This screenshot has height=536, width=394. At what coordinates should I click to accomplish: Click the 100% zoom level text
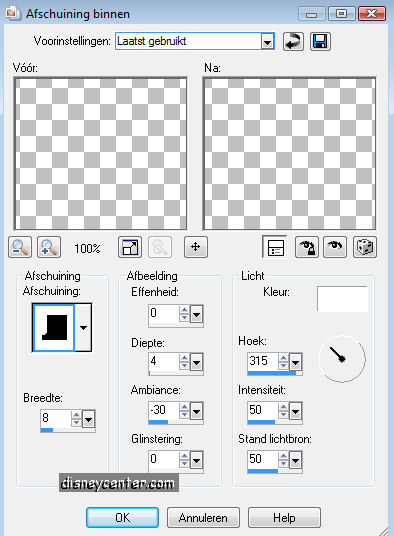coord(87,249)
